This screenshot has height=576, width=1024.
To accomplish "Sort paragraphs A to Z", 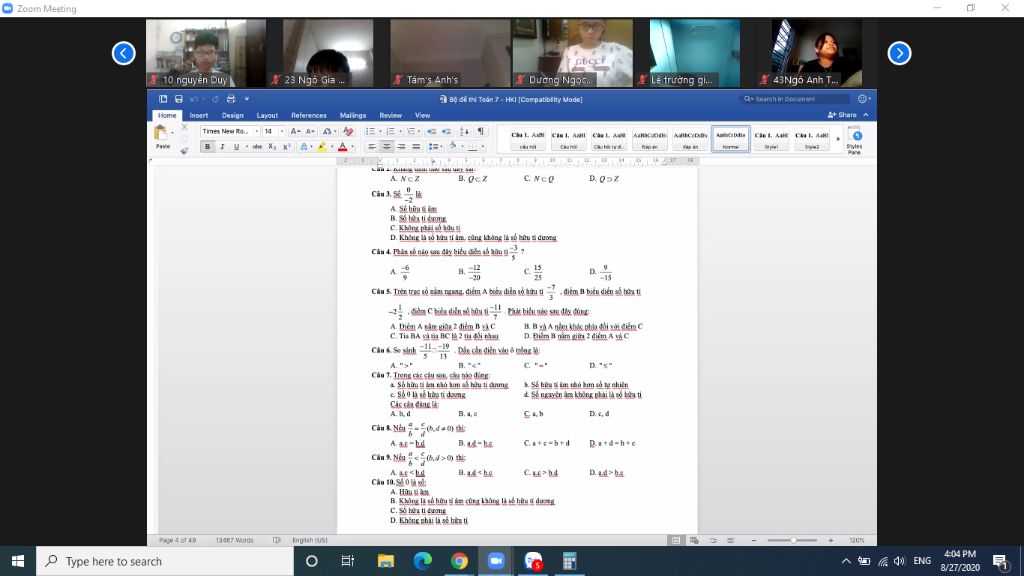I will coord(464,131).
